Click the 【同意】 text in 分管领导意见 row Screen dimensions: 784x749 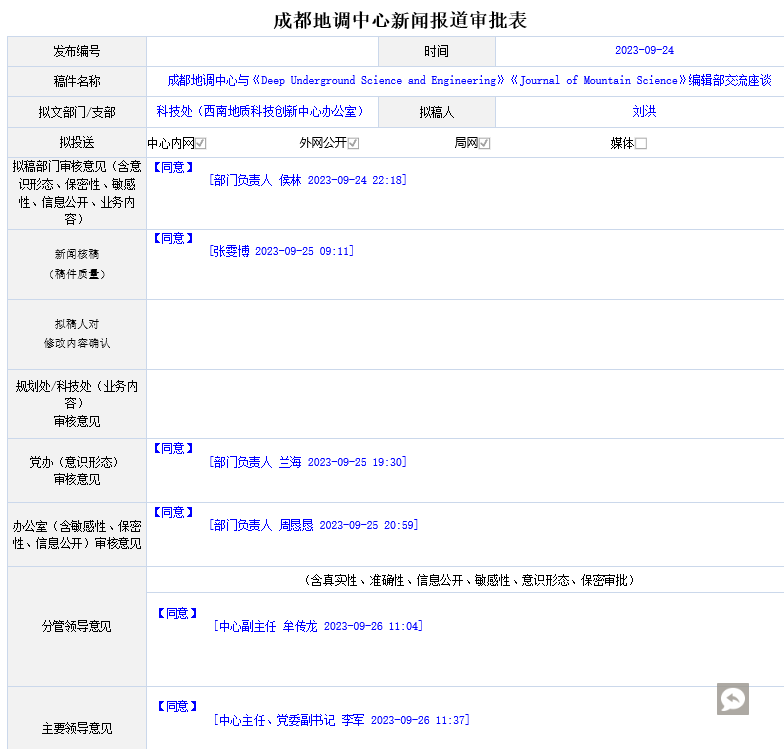tap(177, 613)
